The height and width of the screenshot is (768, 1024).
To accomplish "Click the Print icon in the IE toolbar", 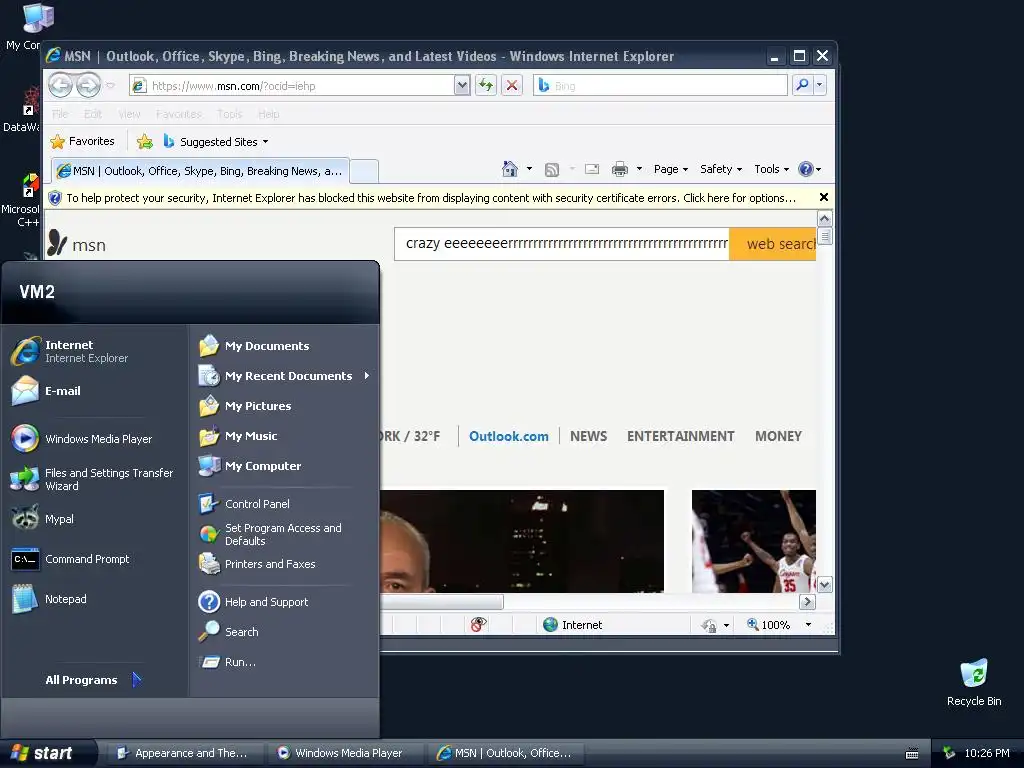I will [x=620, y=169].
